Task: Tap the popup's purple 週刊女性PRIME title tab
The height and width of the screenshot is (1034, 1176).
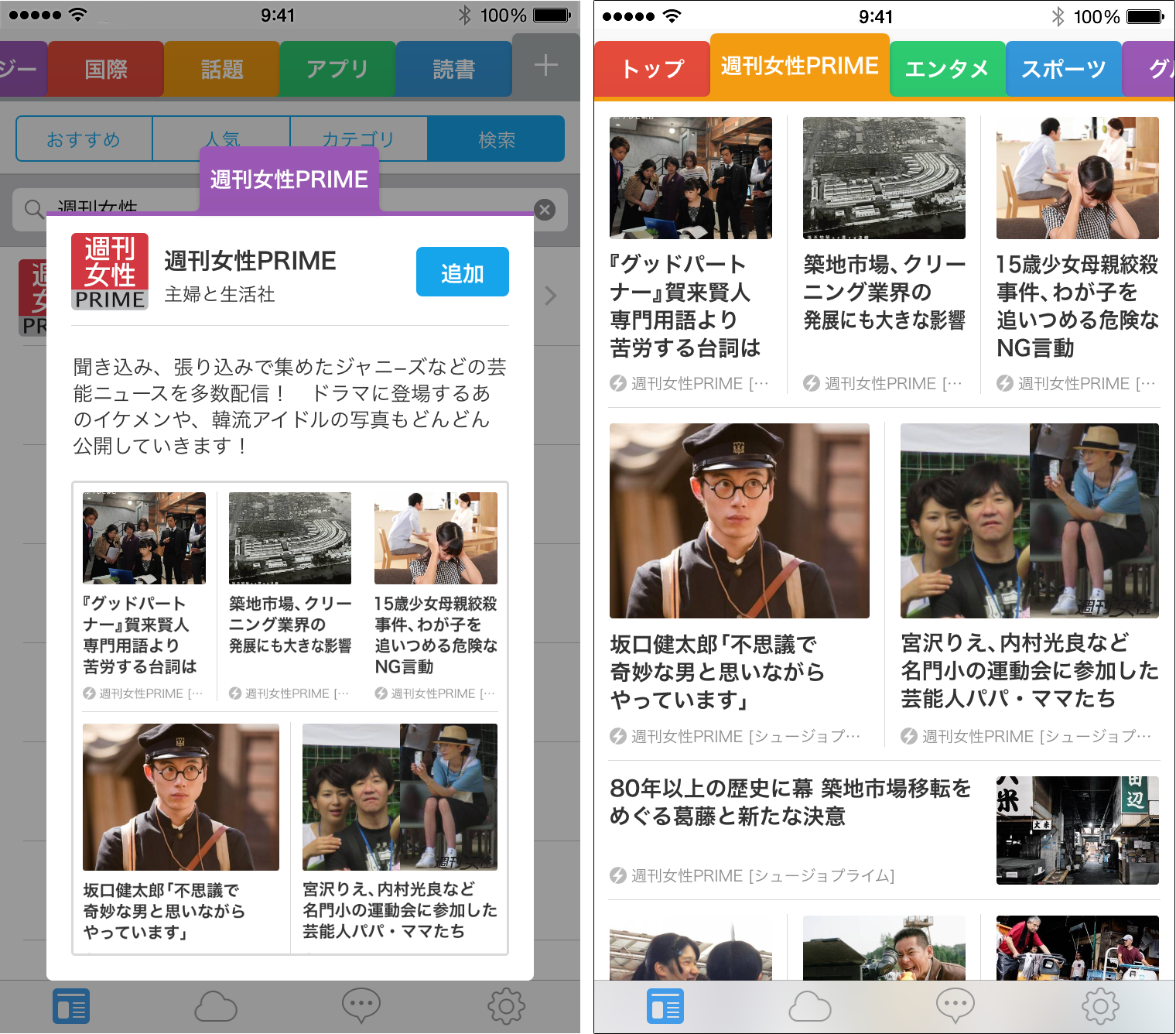Action: click(289, 180)
